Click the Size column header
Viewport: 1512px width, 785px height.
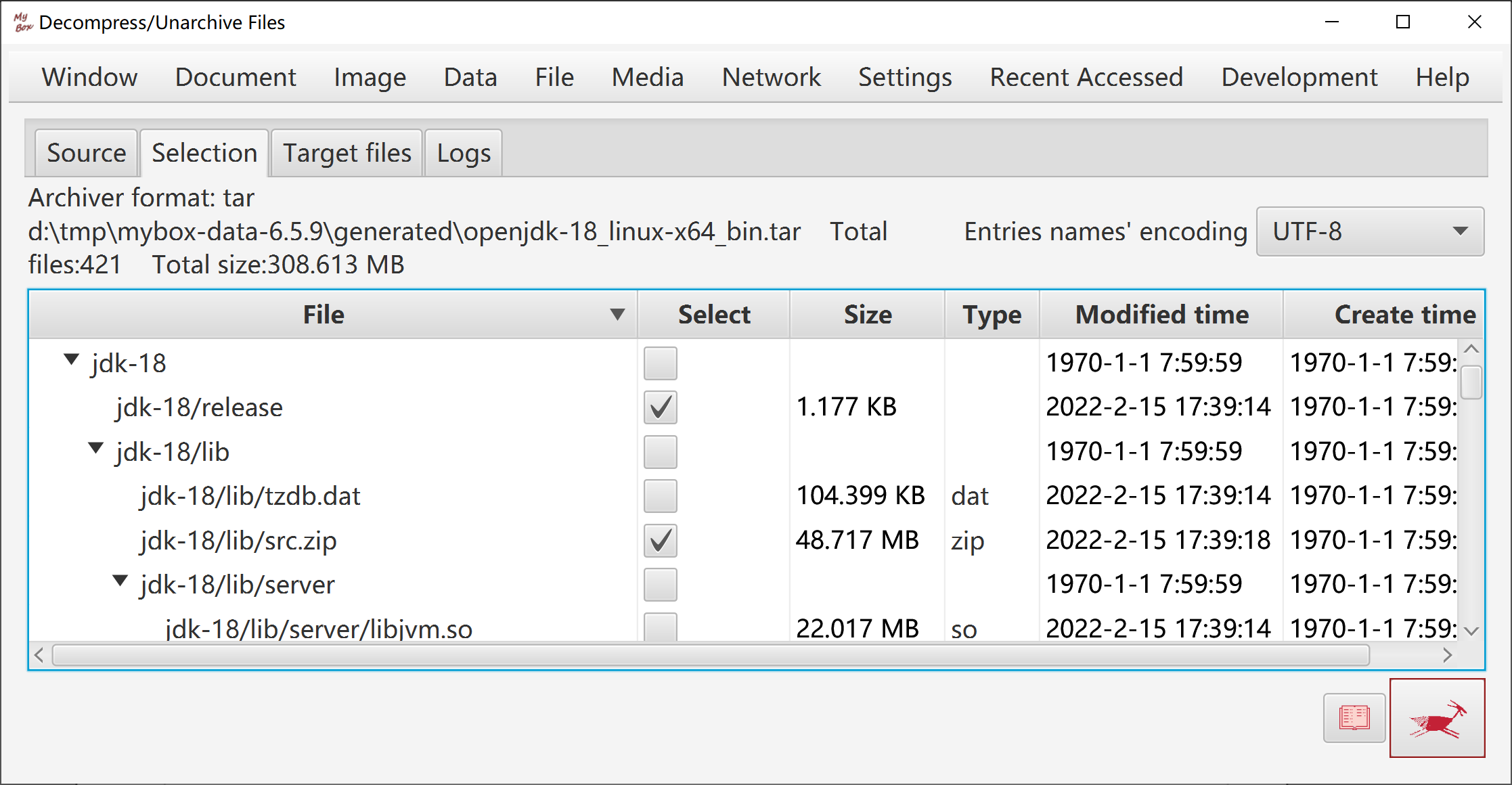867,315
